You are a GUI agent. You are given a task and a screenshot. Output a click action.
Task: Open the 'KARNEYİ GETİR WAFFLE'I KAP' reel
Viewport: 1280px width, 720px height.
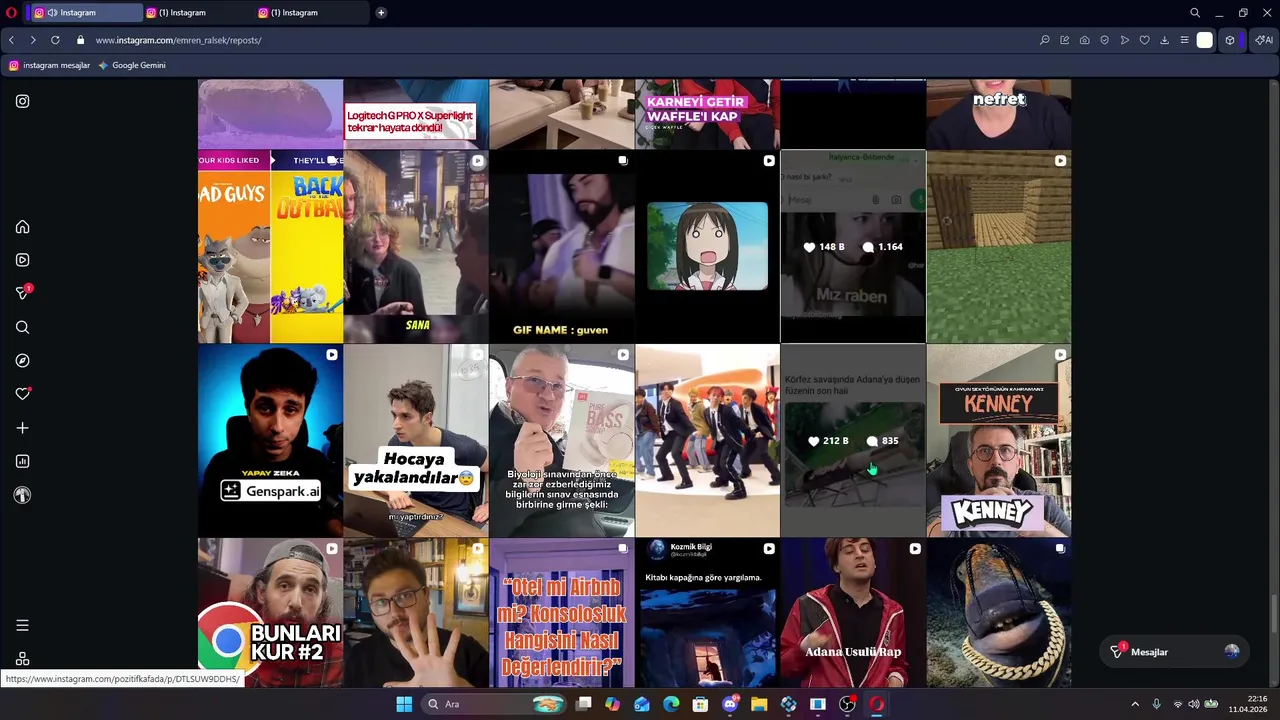click(707, 114)
